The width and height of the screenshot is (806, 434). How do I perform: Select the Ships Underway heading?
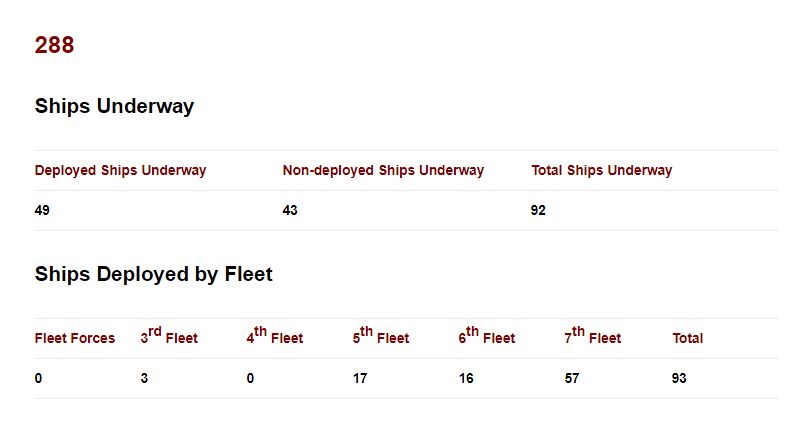[x=114, y=106]
